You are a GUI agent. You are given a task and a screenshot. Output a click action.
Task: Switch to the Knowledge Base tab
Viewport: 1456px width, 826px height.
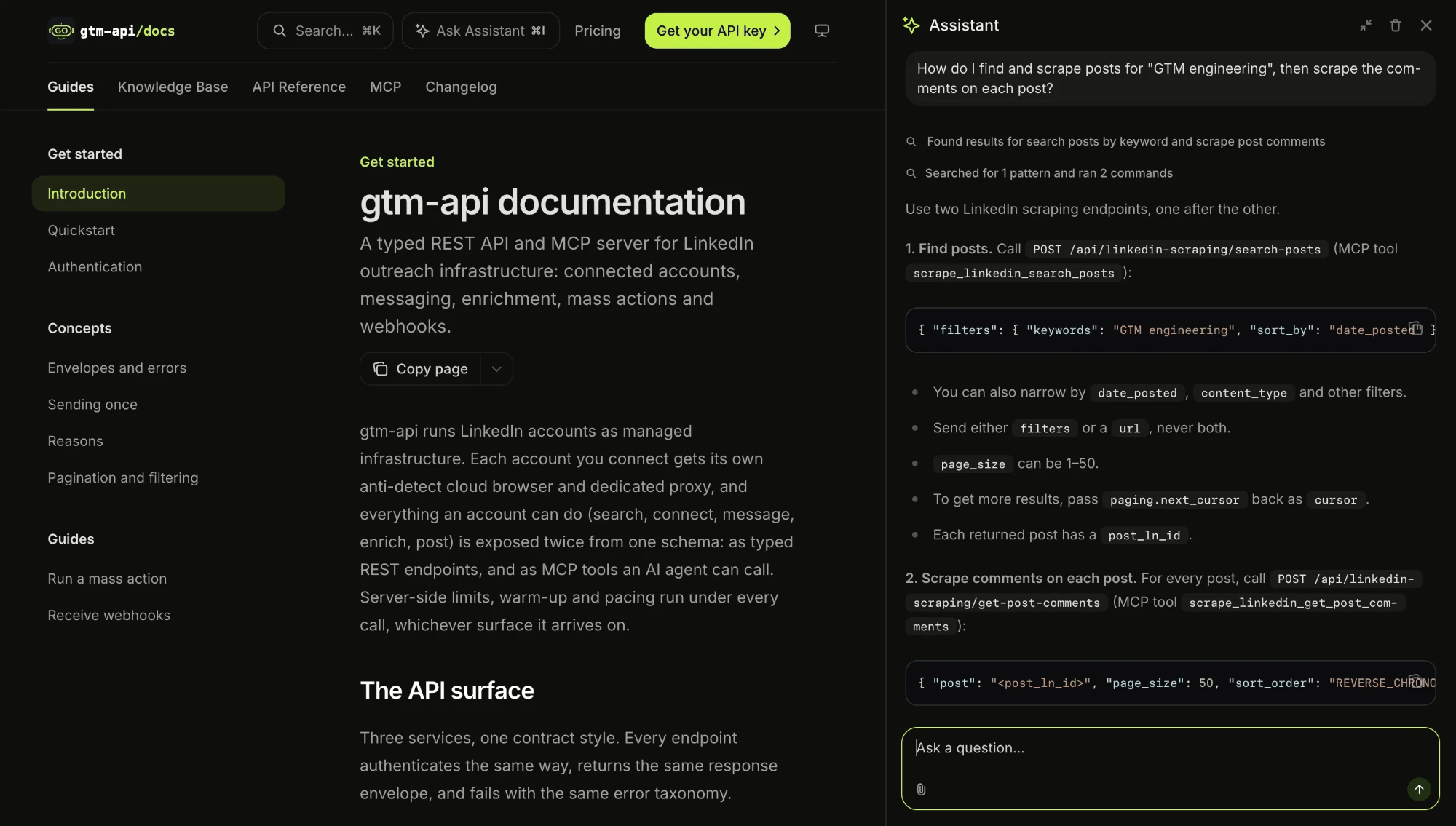click(x=173, y=87)
